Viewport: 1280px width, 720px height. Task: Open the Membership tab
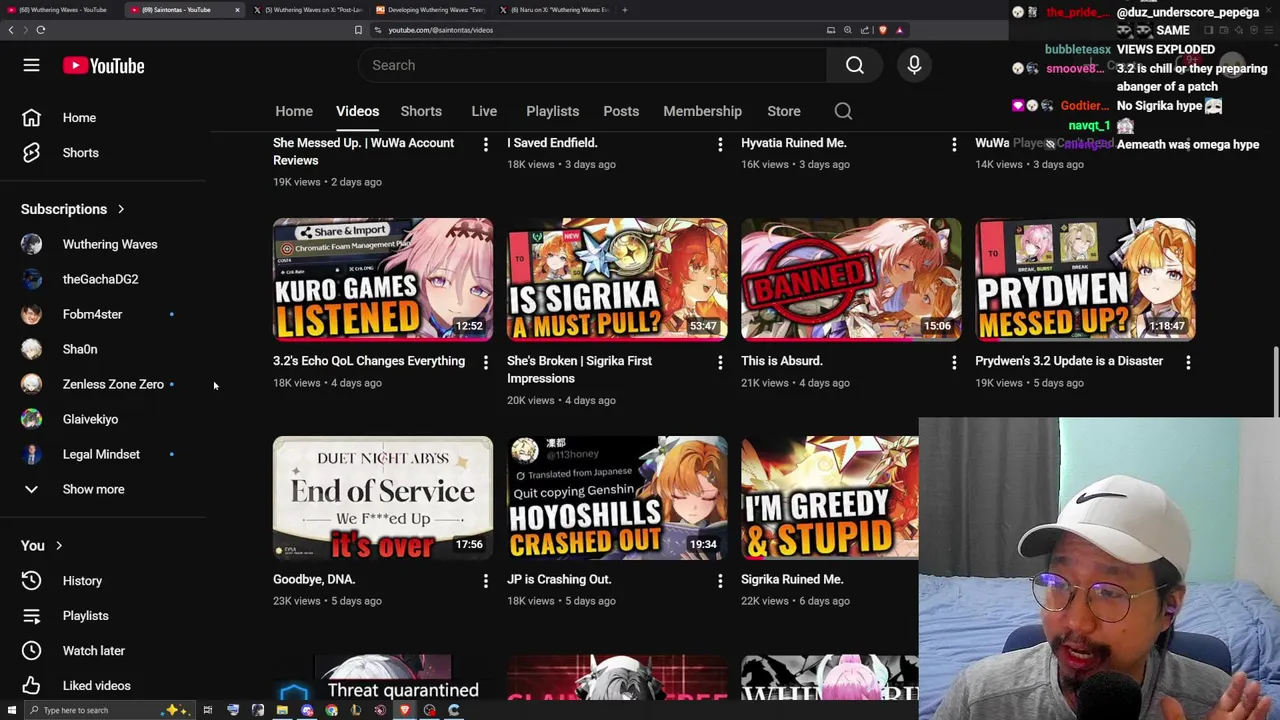tap(702, 111)
